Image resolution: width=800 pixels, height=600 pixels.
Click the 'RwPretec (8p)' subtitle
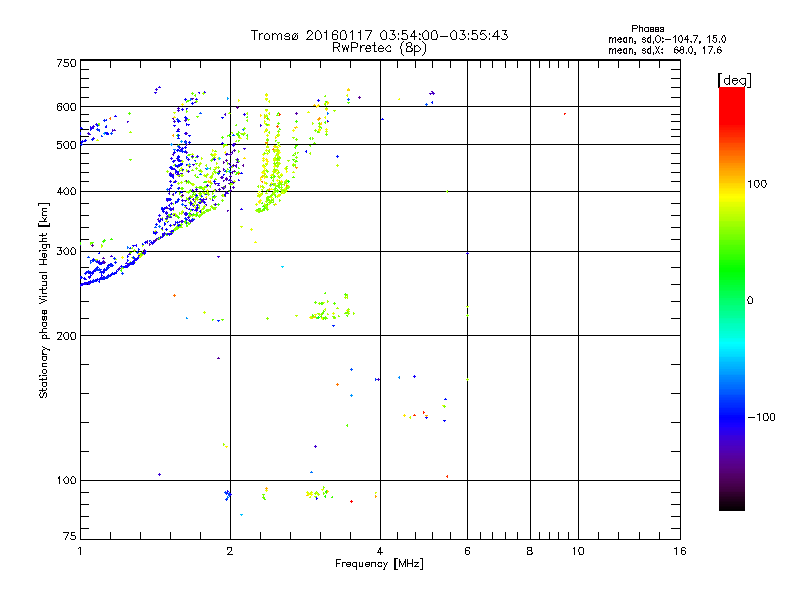coord(379,48)
